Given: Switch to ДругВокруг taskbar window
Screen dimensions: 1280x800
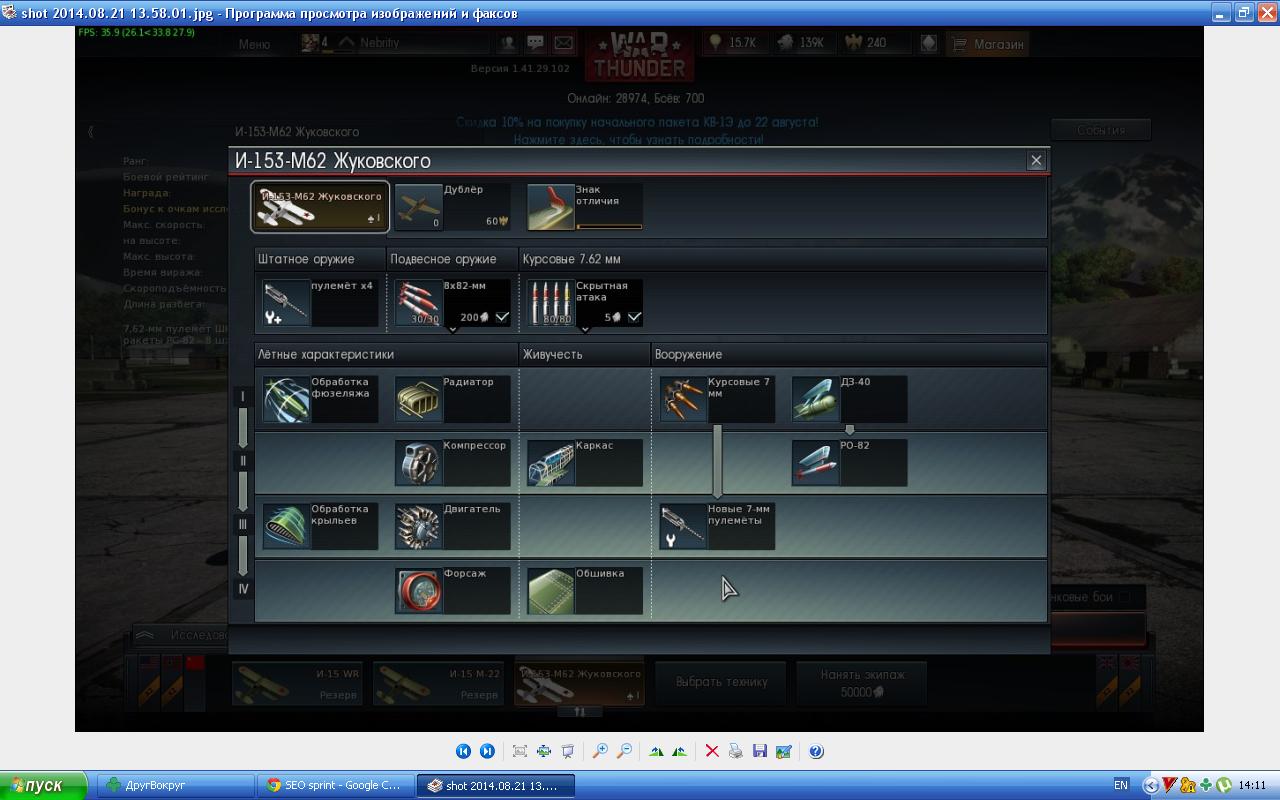Looking at the screenshot, I should pyautogui.click(x=174, y=786).
